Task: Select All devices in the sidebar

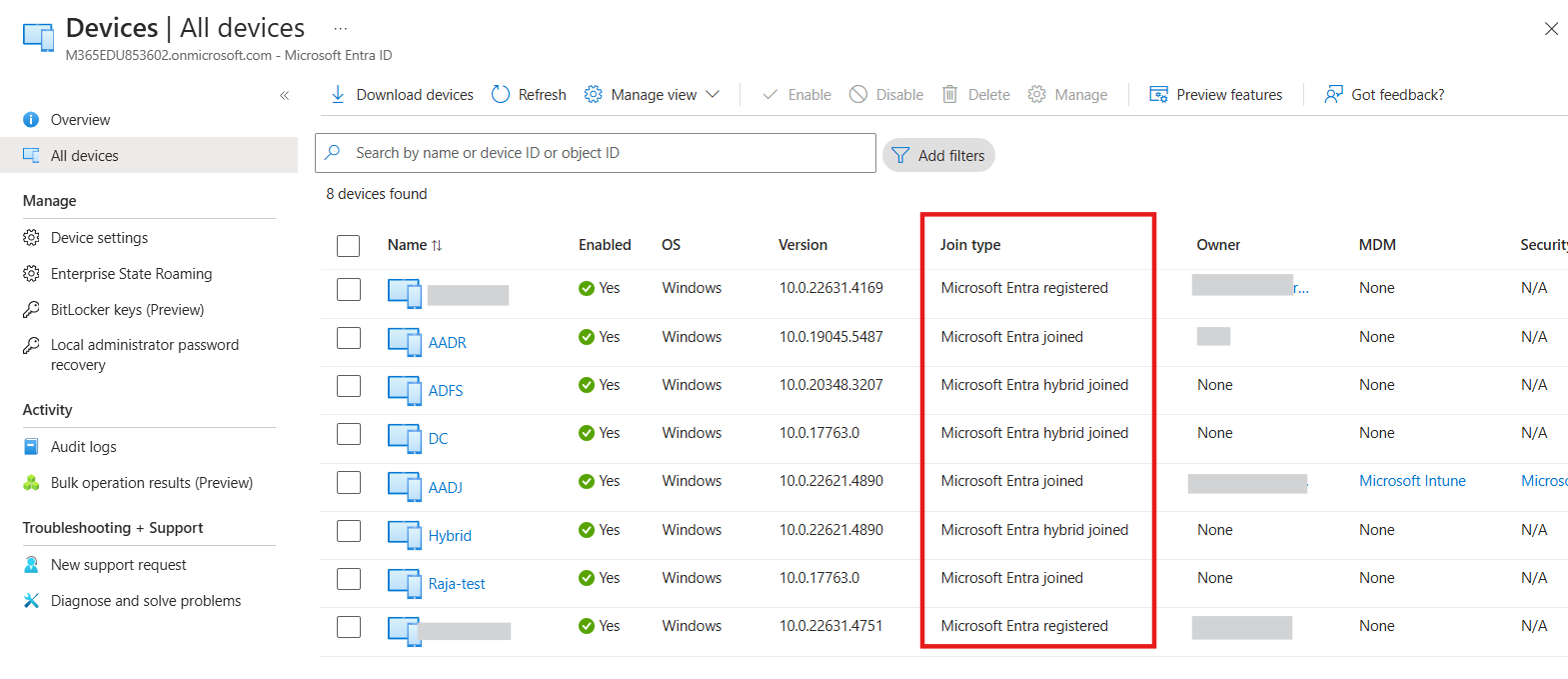Action: point(149,155)
